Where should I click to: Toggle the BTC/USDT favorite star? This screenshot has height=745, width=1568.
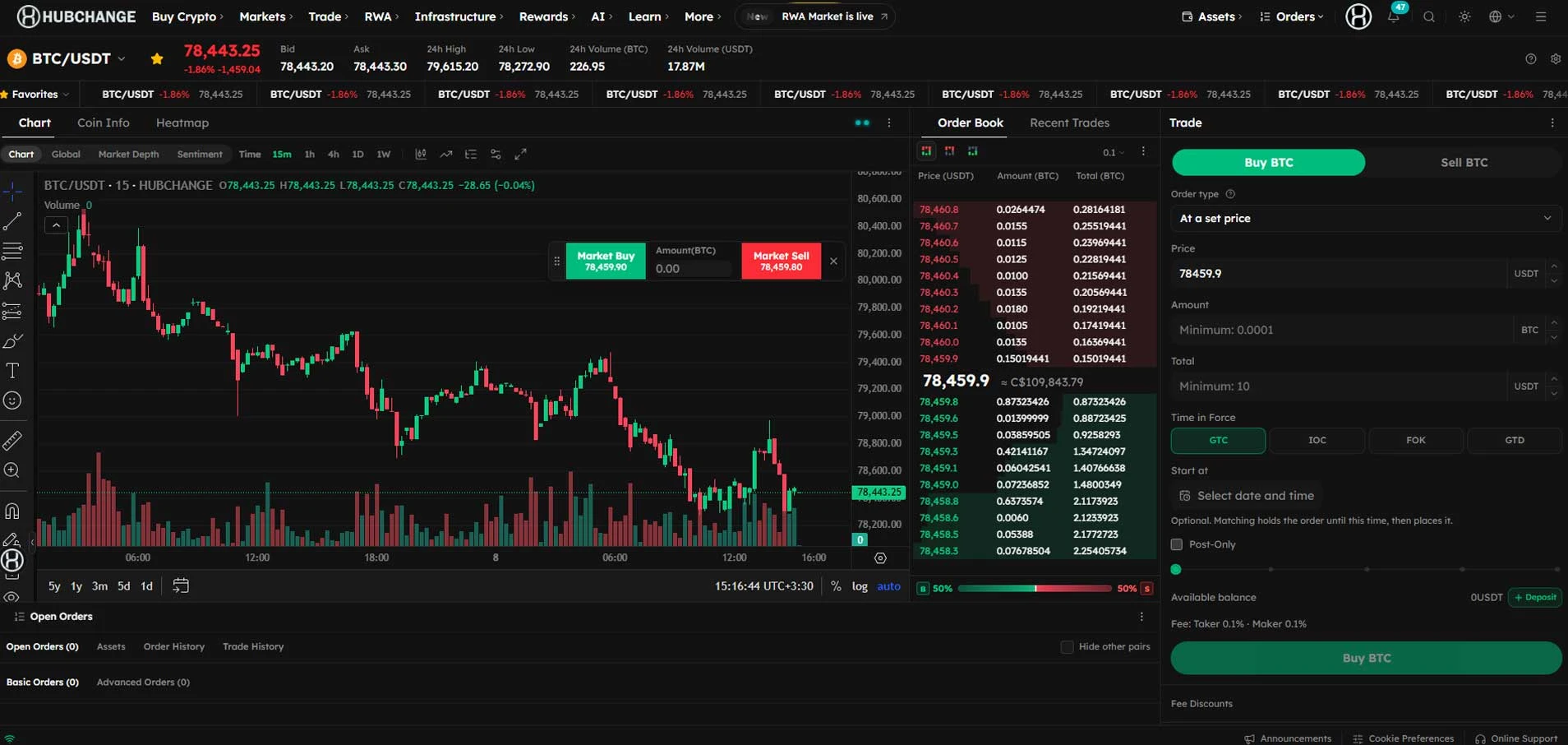[157, 58]
